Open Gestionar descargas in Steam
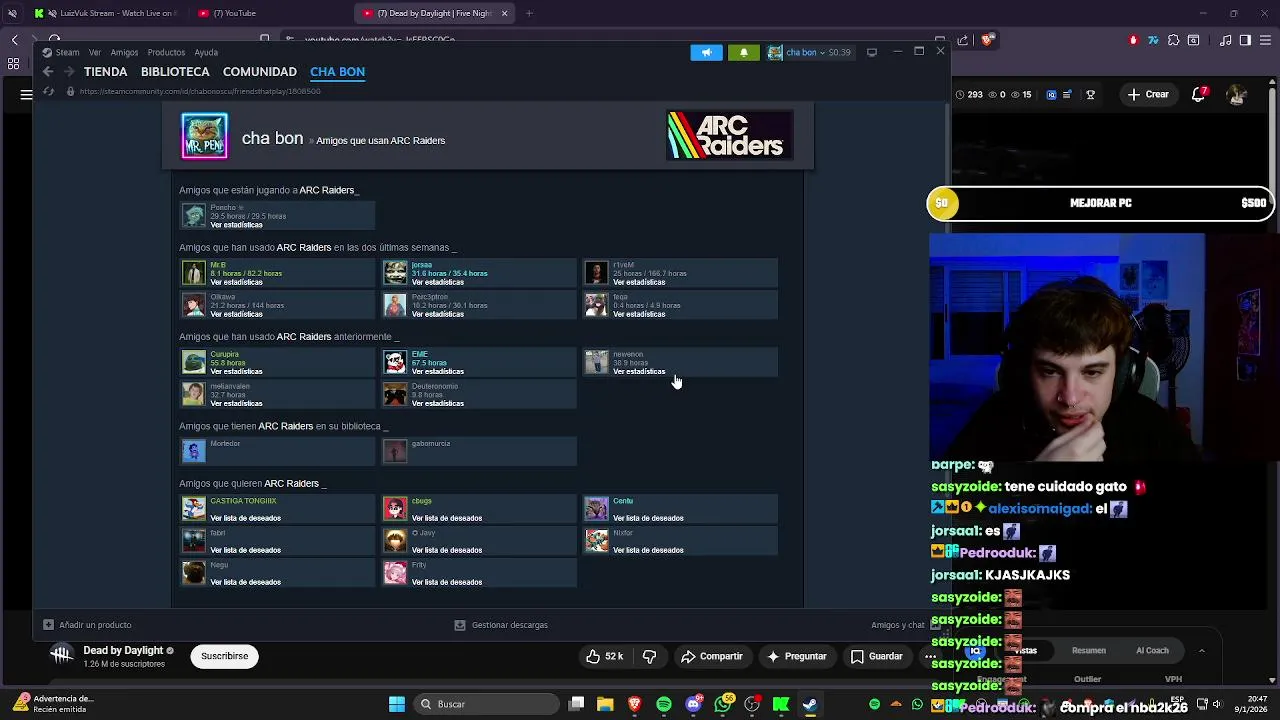This screenshot has width=1280, height=720. click(501, 625)
